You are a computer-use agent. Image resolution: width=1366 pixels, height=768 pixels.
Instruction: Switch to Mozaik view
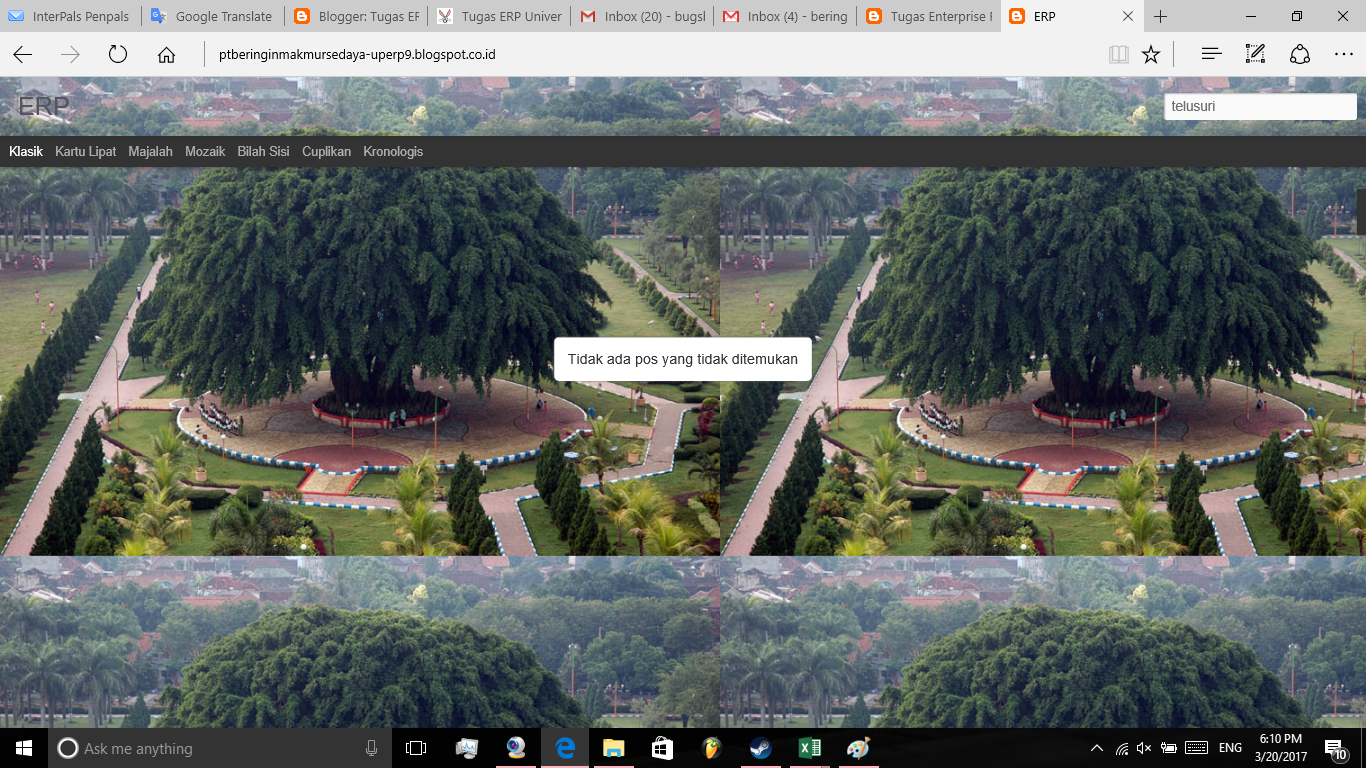[205, 152]
